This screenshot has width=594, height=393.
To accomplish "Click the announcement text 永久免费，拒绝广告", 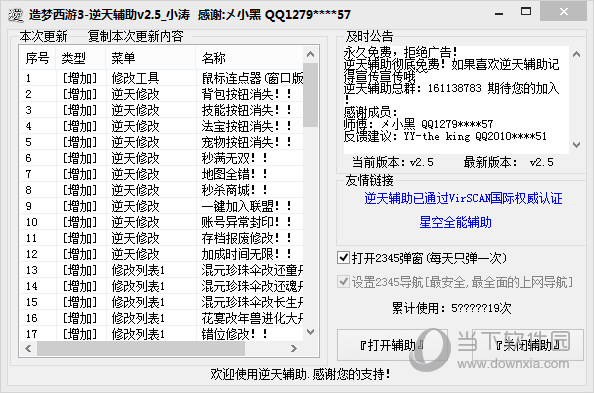I will click(401, 52).
